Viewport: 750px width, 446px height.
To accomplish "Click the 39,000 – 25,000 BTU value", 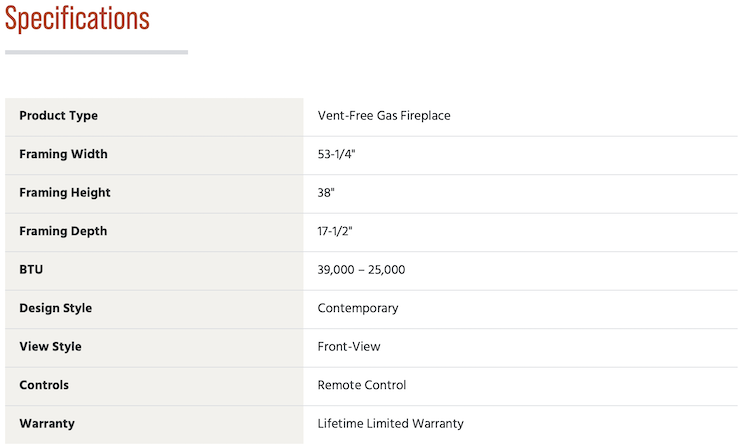I will coord(361,269).
